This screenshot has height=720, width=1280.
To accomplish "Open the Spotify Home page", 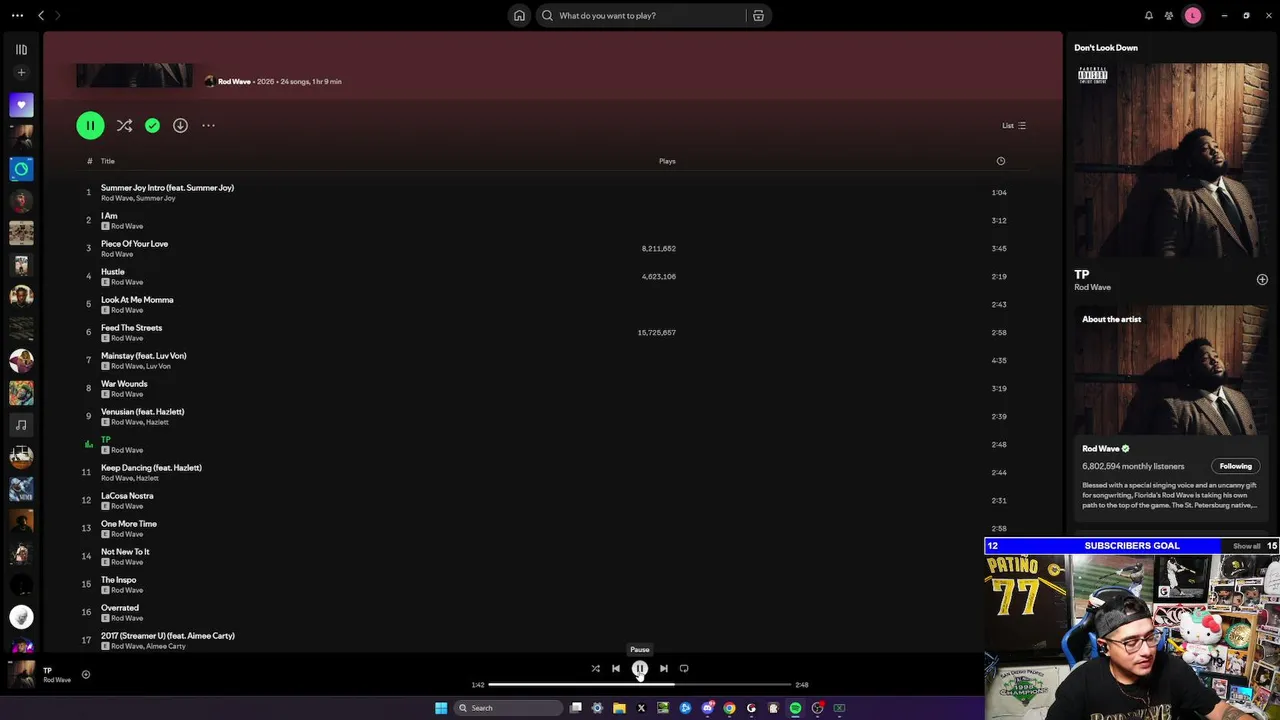I will (x=519, y=15).
